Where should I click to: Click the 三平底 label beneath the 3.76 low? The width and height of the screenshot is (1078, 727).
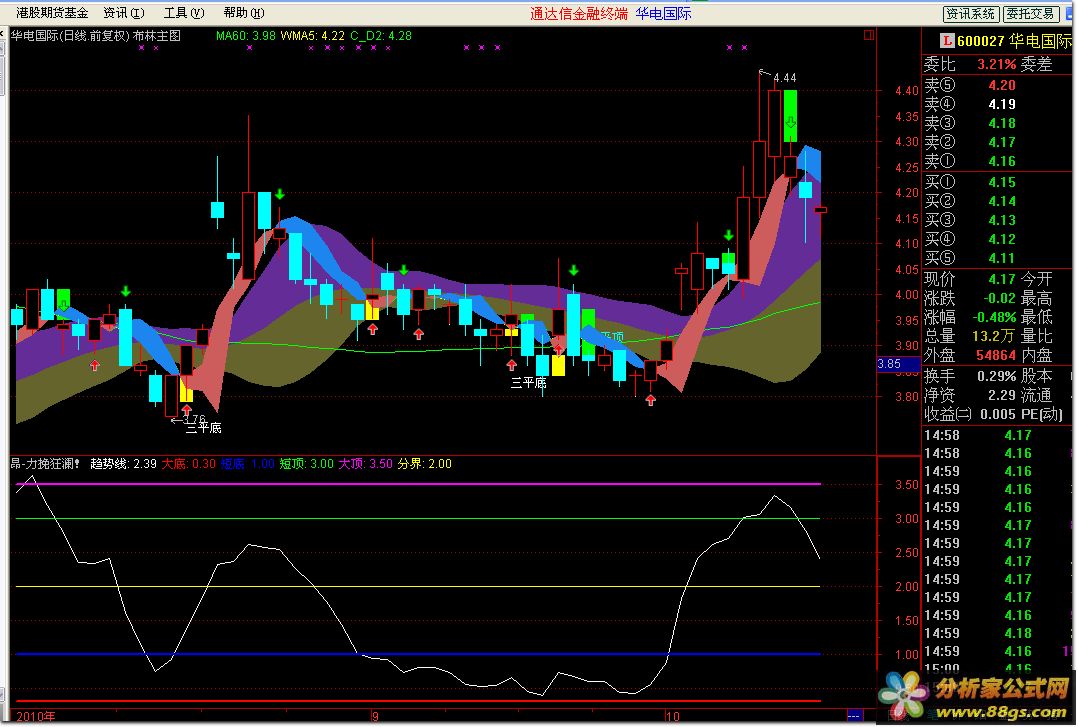pyautogui.click(x=204, y=428)
